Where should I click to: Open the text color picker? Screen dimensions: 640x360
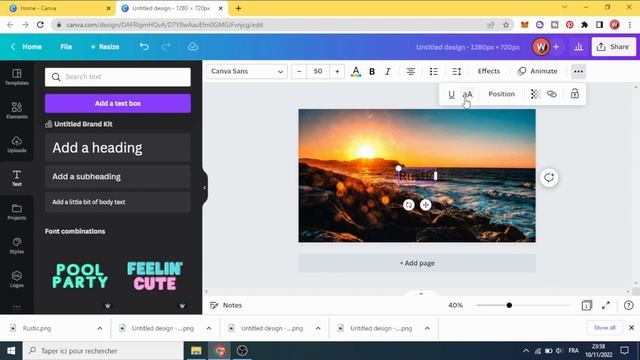click(x=356, y=71)
